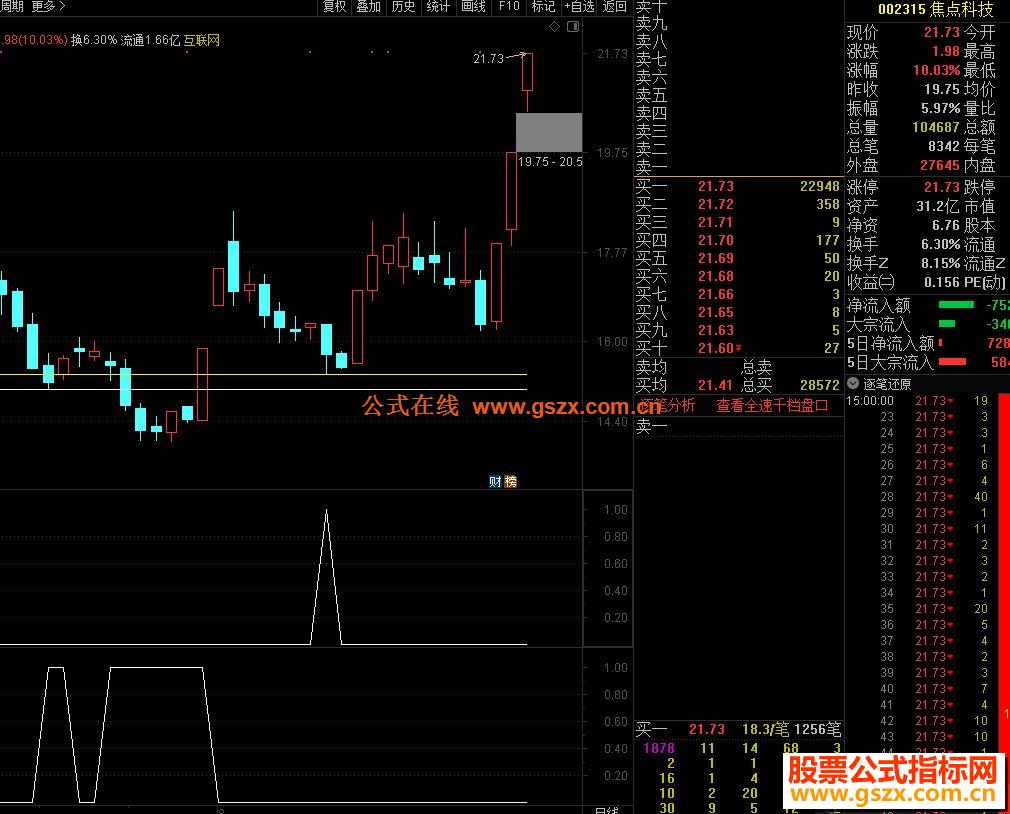Open the 财 finance badge icon
The image size is (1010, 814).
tap(495, 481)
